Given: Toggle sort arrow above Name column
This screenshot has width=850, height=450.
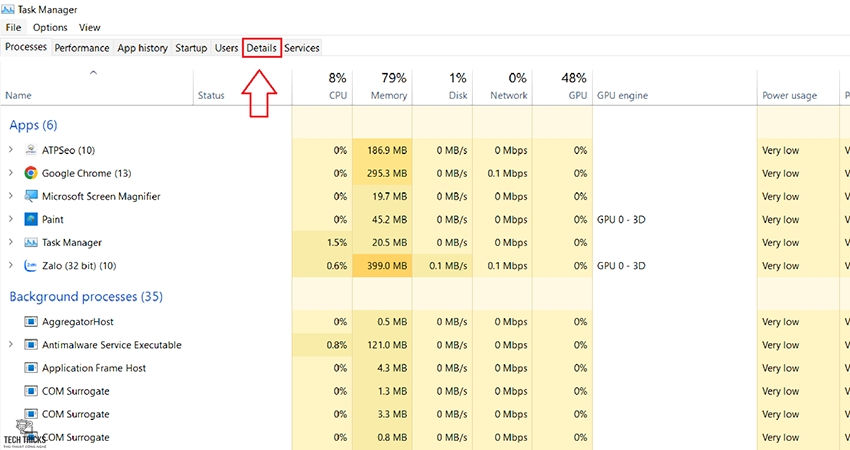Looking at the screenshot, I should pyautogui.click(x=93, y=72).
